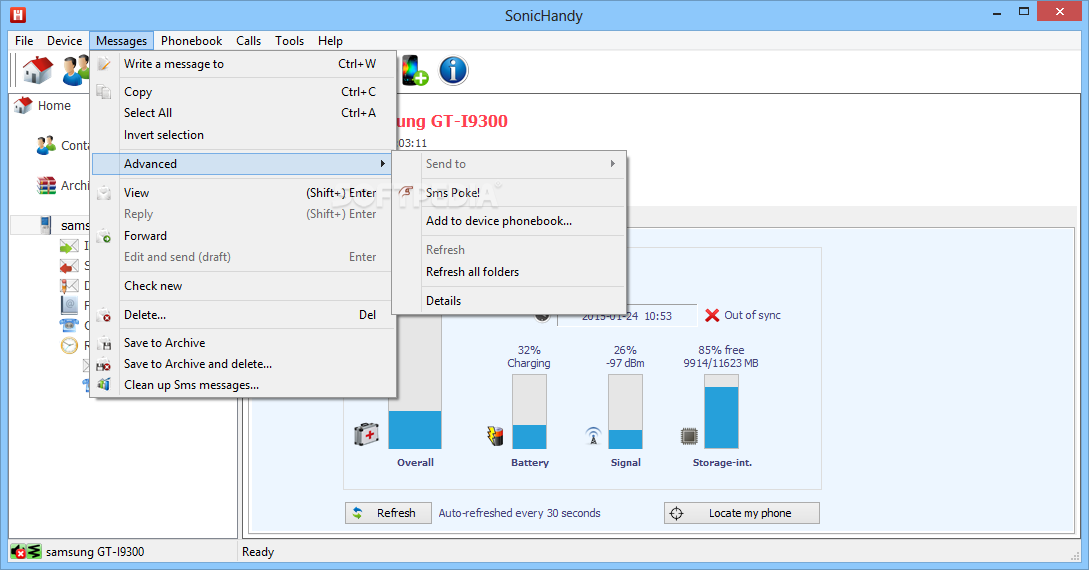Click the 85% free storage text
Screen dimensions: 1089x570
pos(721,350)
